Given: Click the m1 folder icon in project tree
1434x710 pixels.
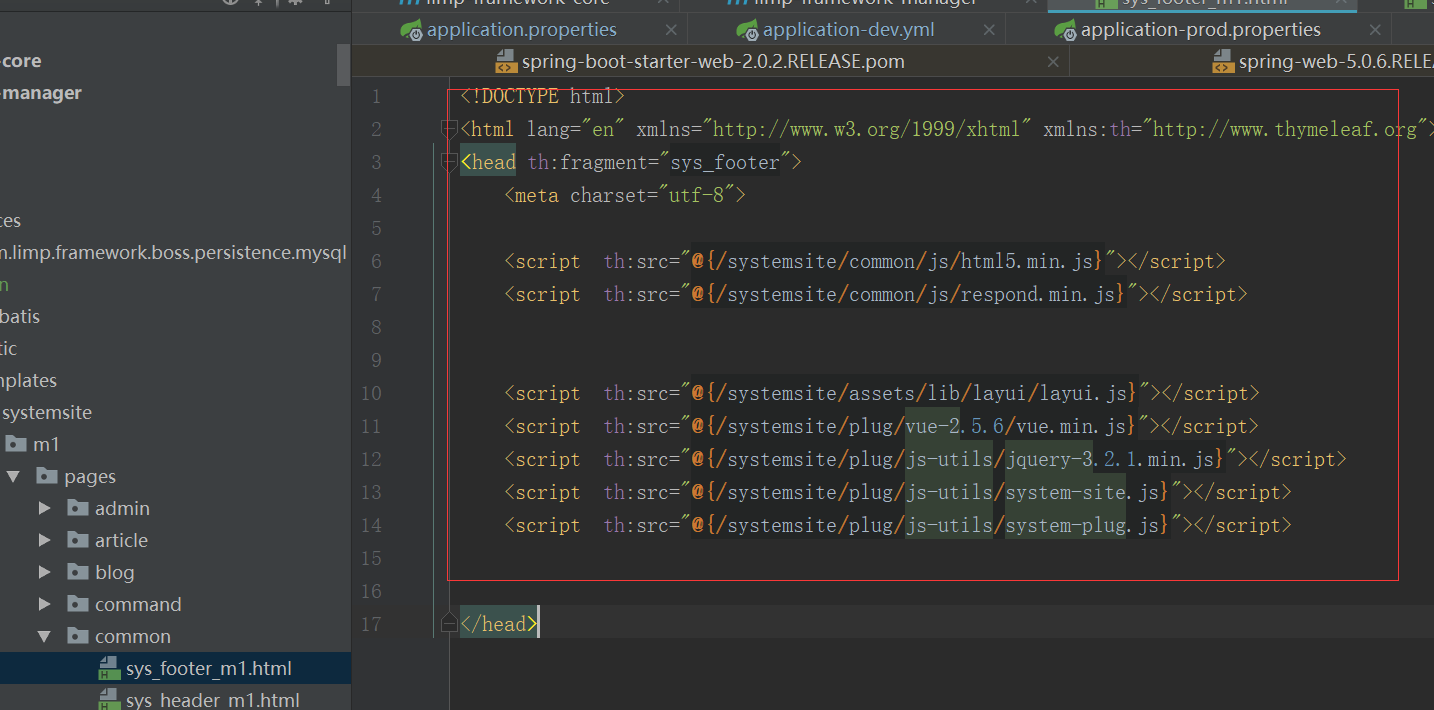Looking at the screenshot, I should tap(15, 444).
